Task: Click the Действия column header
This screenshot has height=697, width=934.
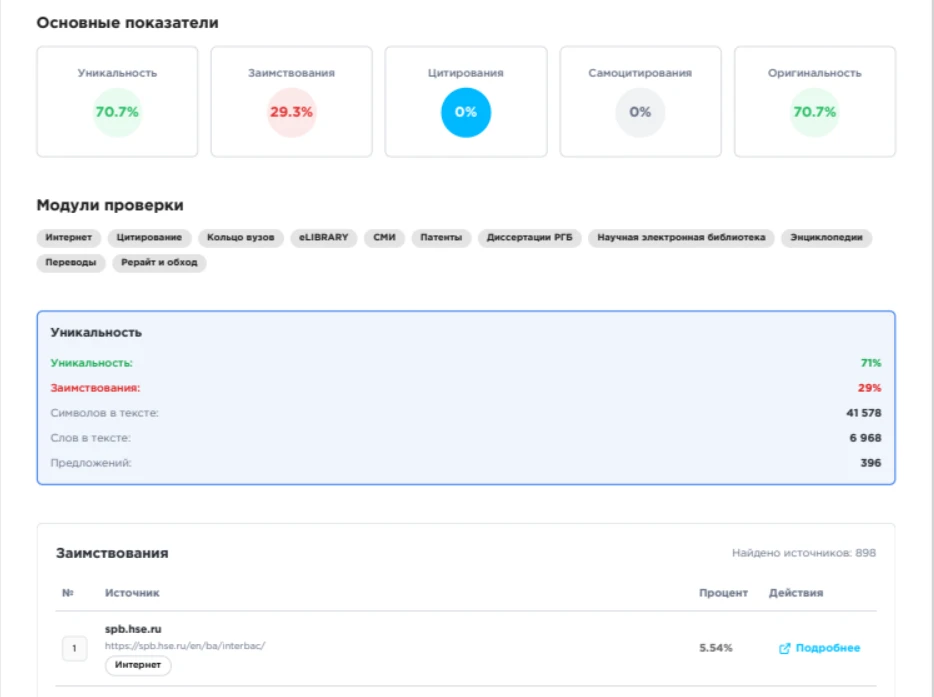Action: (796, 593)
